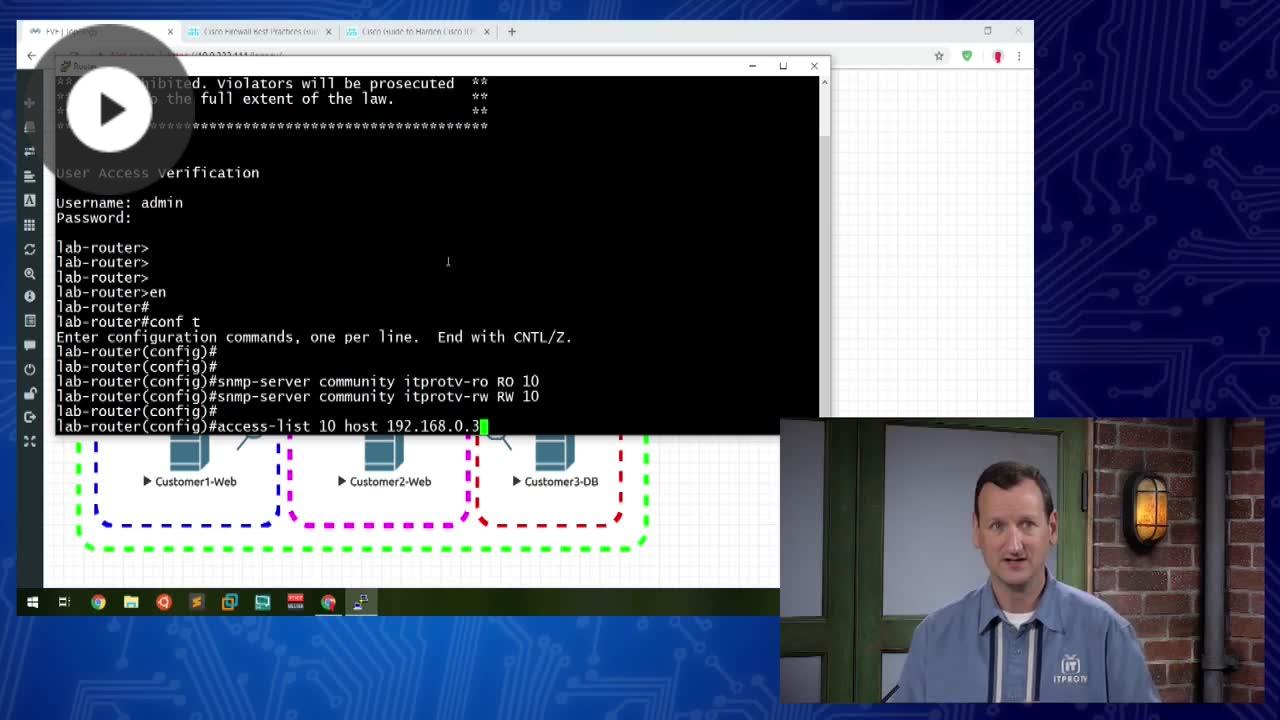Open the chat bubble icon in sidebar

coord(29,344)
